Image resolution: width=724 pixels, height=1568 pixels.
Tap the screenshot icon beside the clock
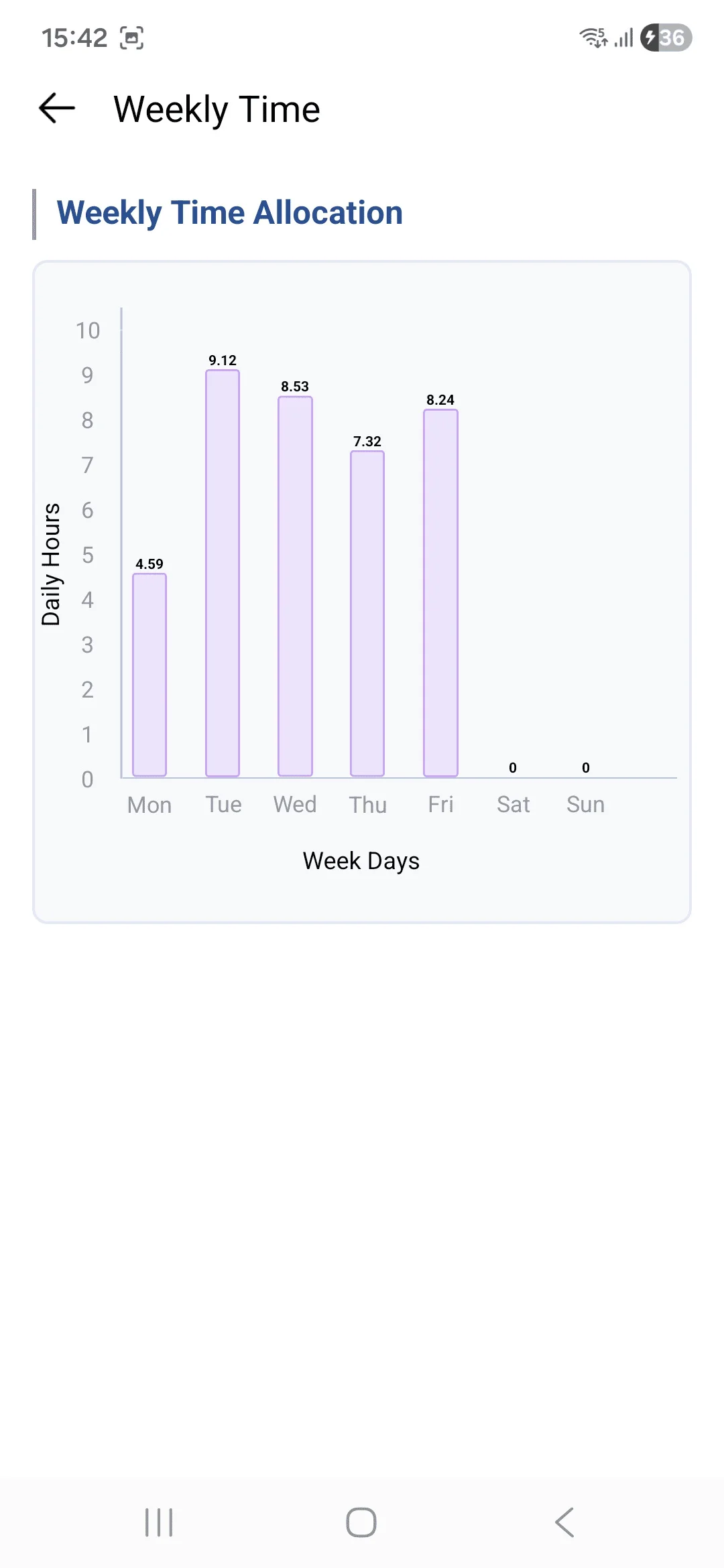coord(131,38)
